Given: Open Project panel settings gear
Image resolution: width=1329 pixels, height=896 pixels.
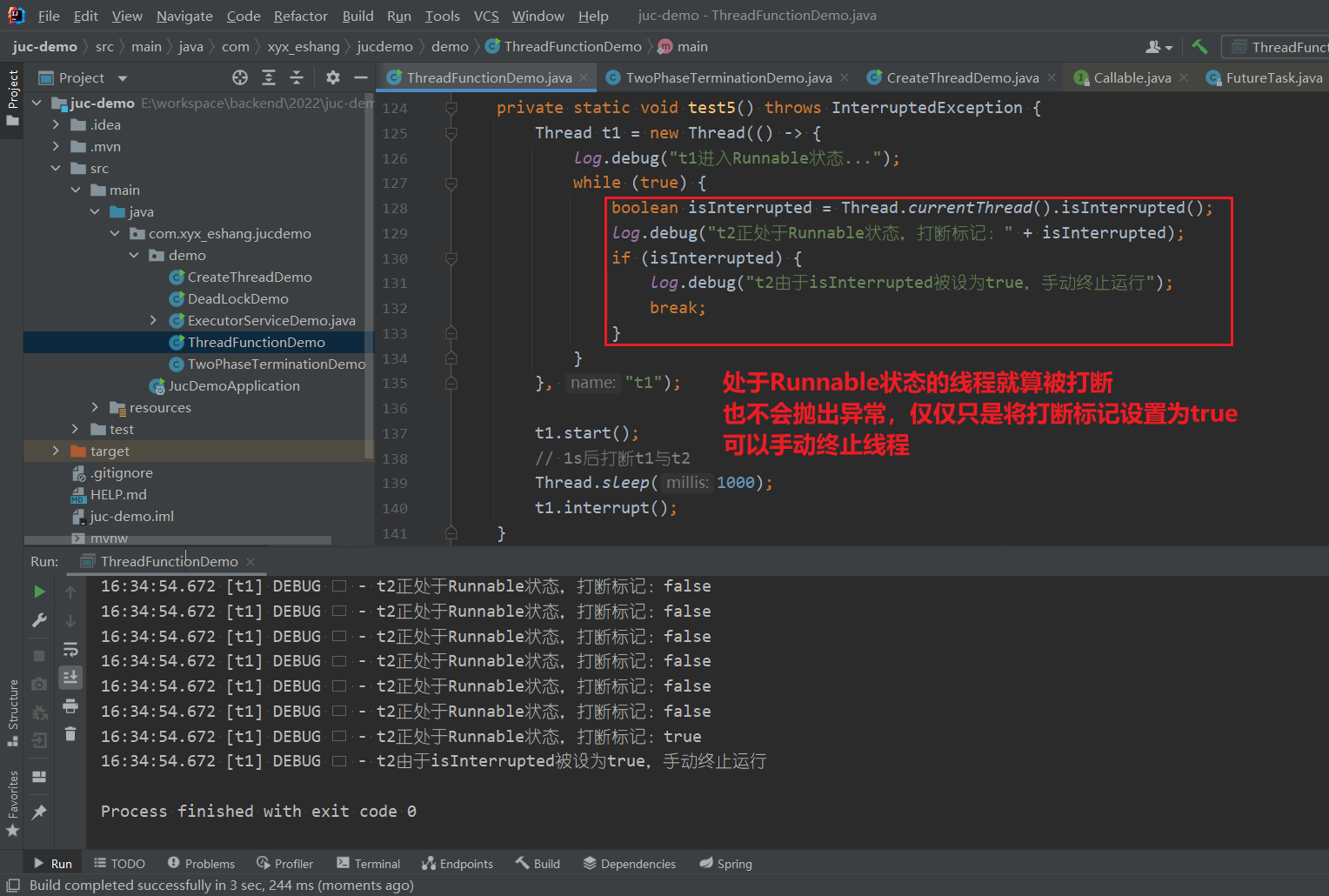Looking at the screenshot, I should 332,77.
